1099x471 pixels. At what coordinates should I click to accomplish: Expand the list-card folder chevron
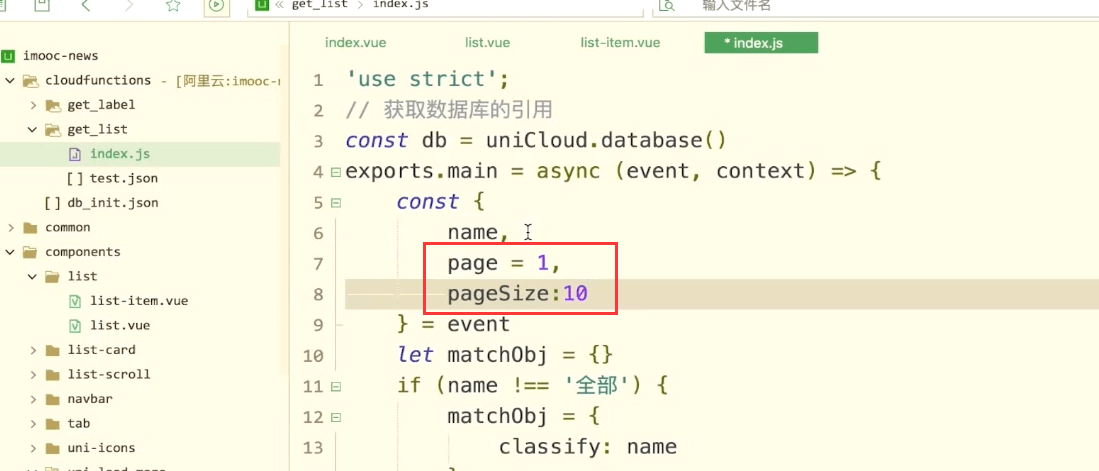point(33,350)
